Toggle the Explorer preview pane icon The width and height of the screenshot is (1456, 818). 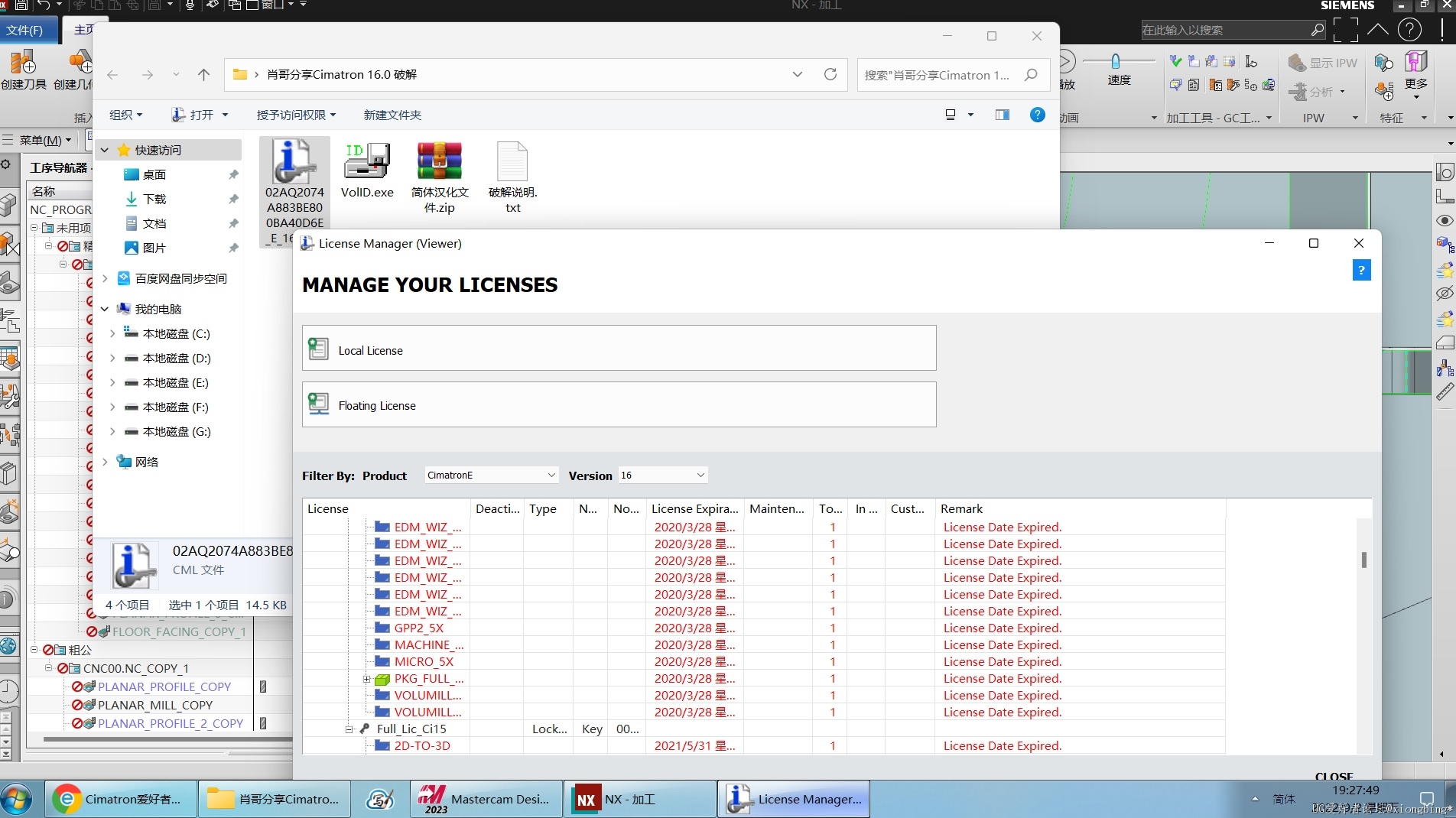point(1002,115)
